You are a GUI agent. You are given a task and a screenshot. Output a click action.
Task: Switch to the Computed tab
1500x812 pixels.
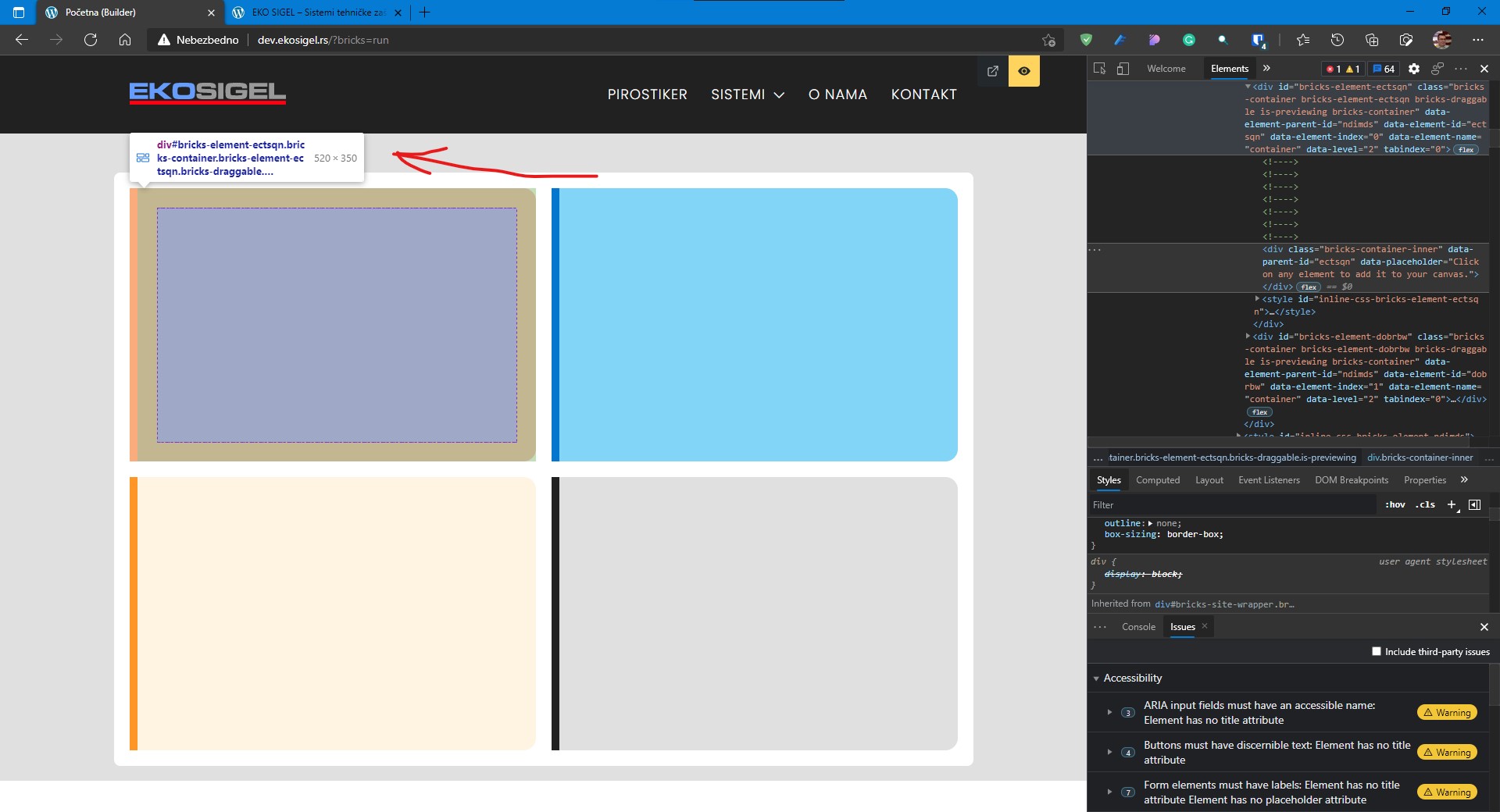pyautogui.click(x=1157, y=480)
